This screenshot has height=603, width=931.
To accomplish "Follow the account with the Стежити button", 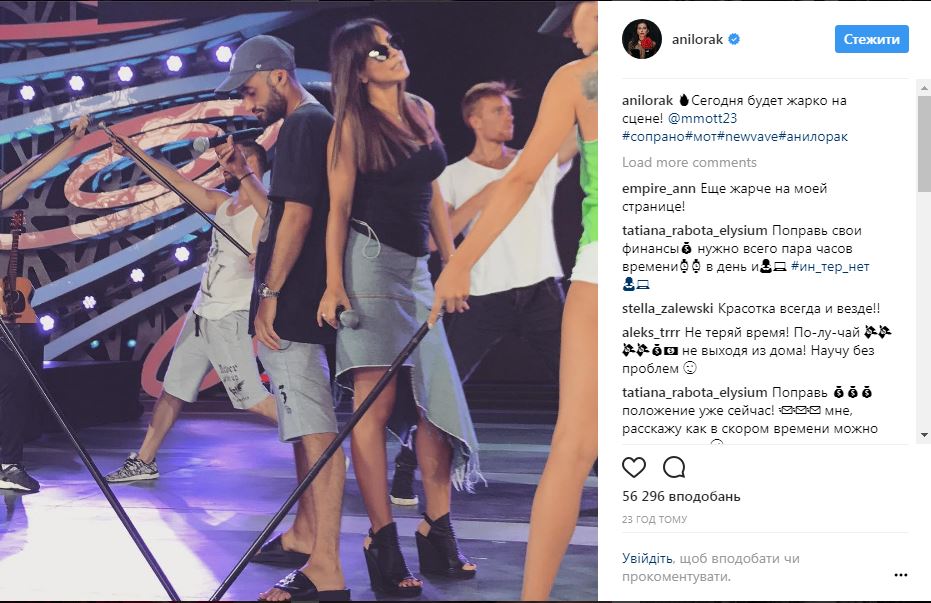I will click(872, 39).
